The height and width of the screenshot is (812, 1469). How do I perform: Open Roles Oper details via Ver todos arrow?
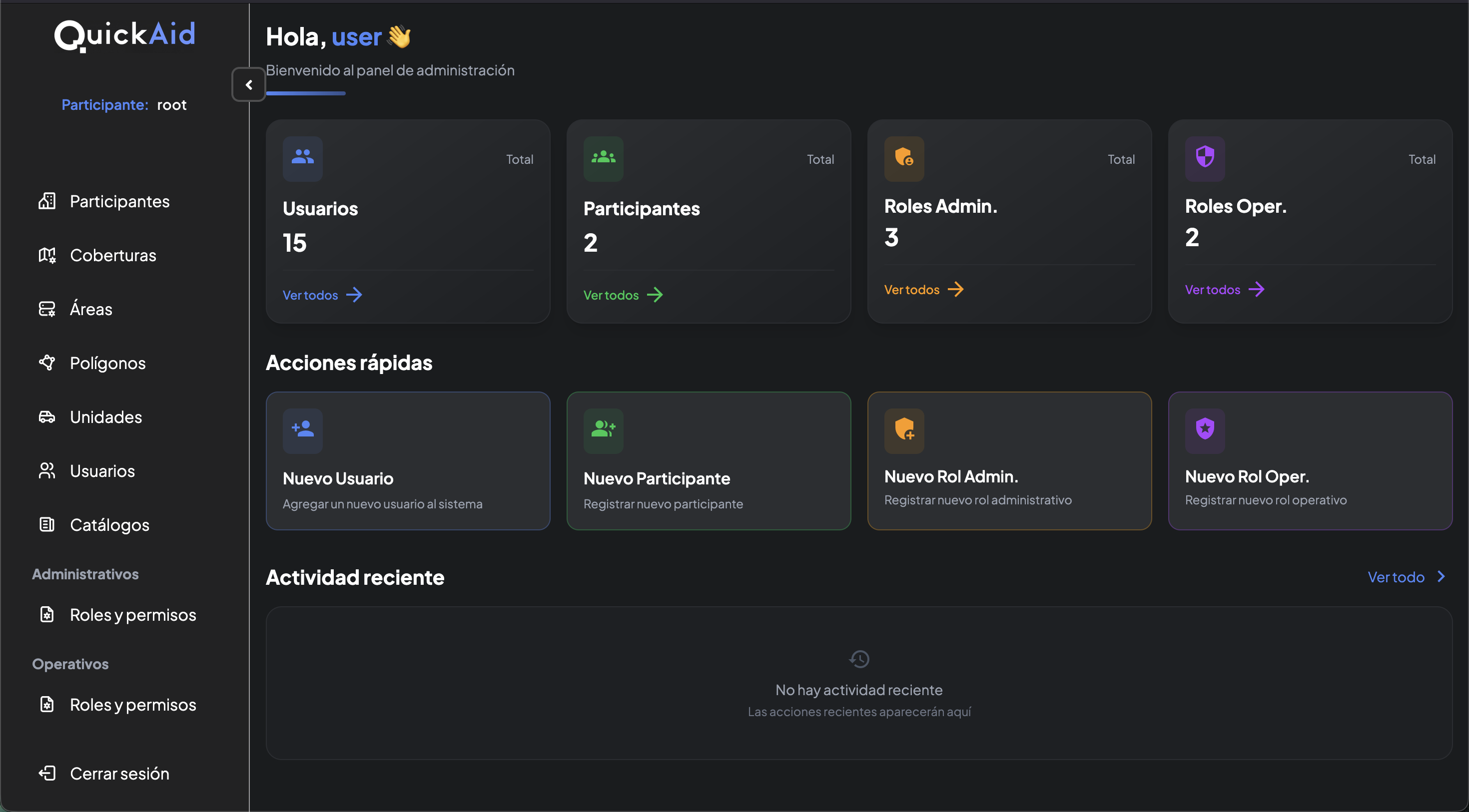pos(1225,290)
